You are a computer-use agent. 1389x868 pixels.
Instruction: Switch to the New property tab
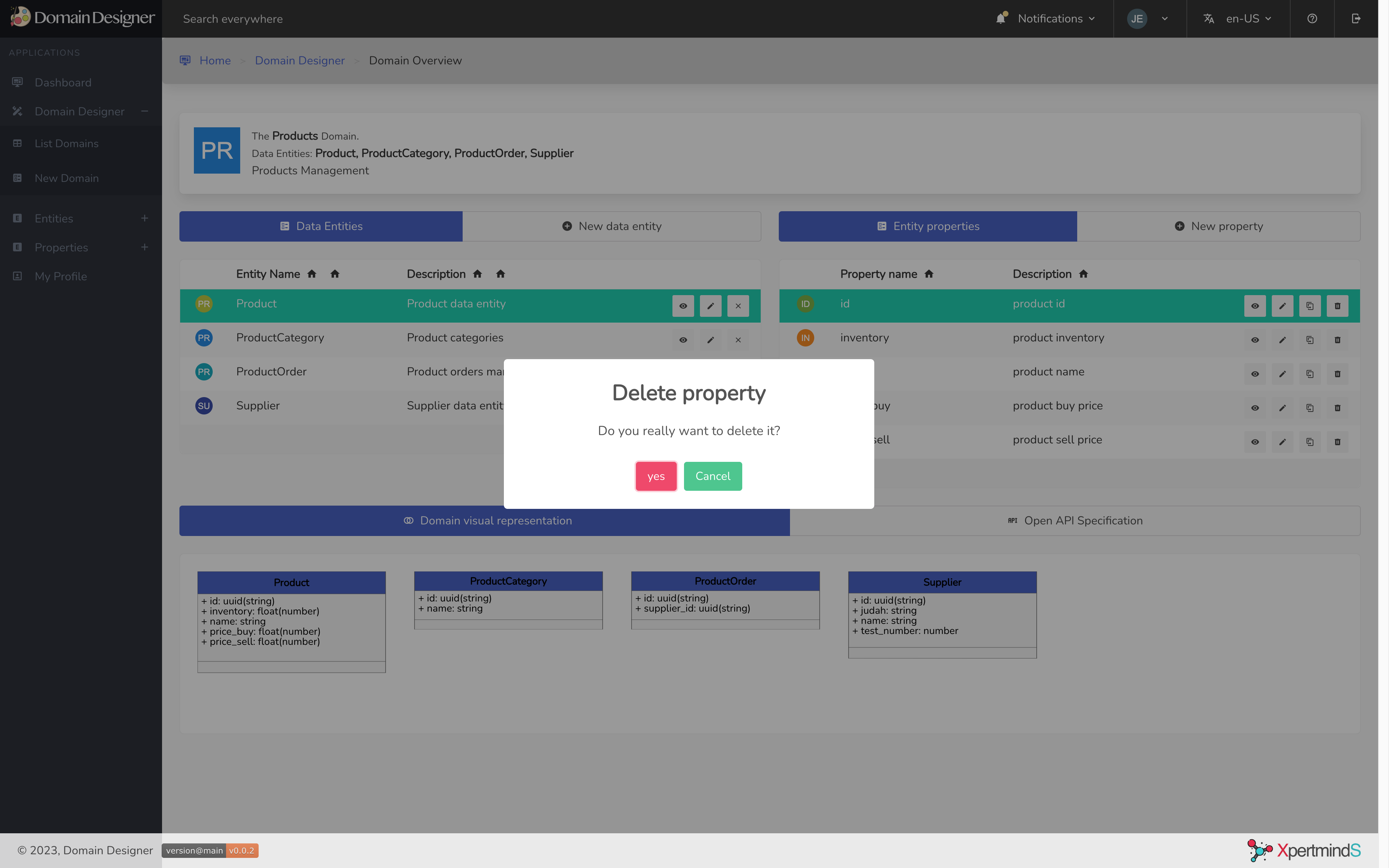[x=1218, y=226]
